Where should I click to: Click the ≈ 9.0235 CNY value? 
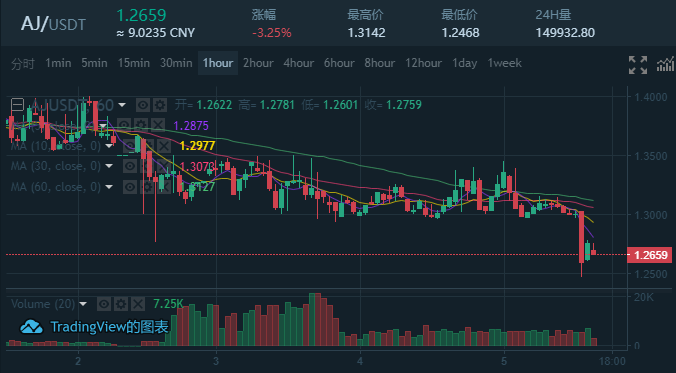click(155, 33)
